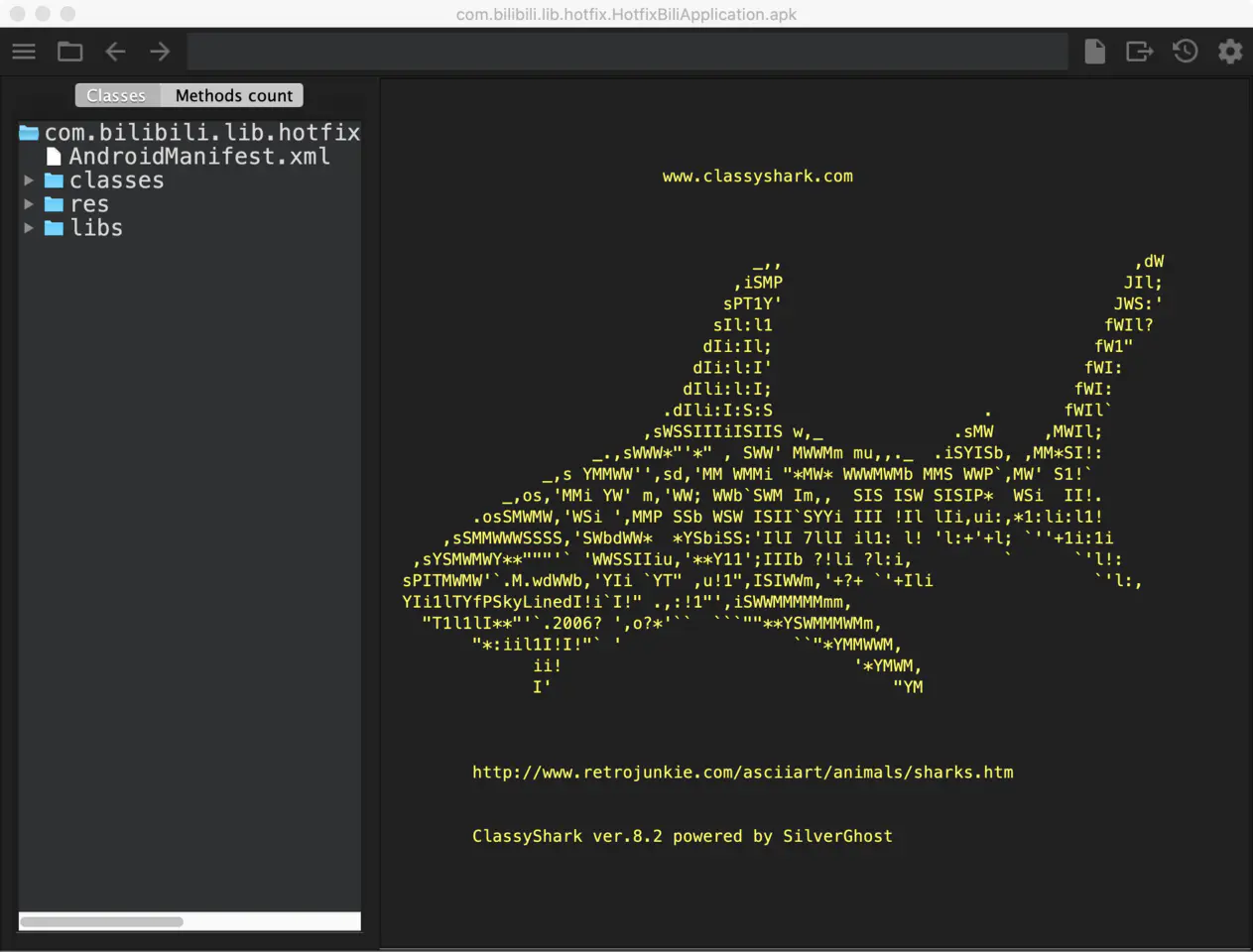
Task: Maximize the window with green button
Action: click(x=67, y=14)
